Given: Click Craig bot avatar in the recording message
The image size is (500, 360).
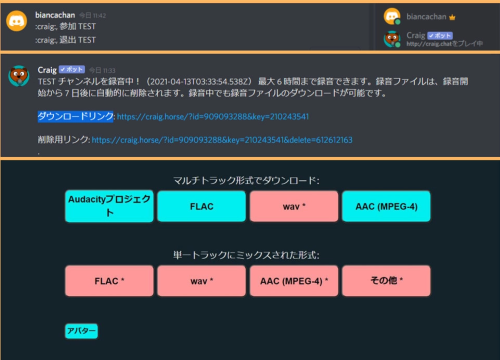Looking at the screenshot, I should click(19, 76).
